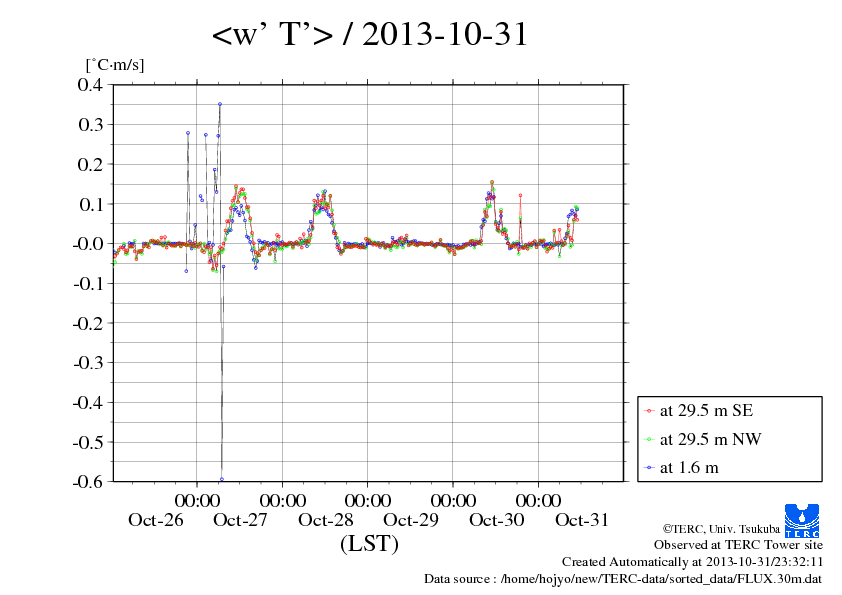The height and width of the screenshot is (595, 842).
Task: Click the blue peak data point near 0.35
Action: 220,104
